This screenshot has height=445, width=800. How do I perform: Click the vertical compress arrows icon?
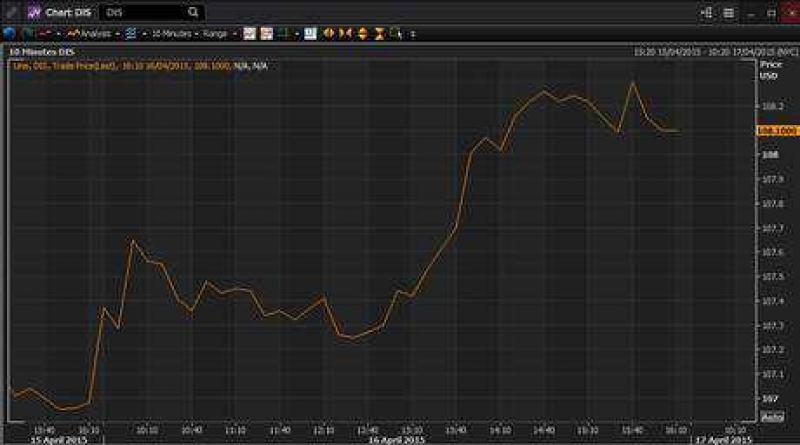(380, 33)
